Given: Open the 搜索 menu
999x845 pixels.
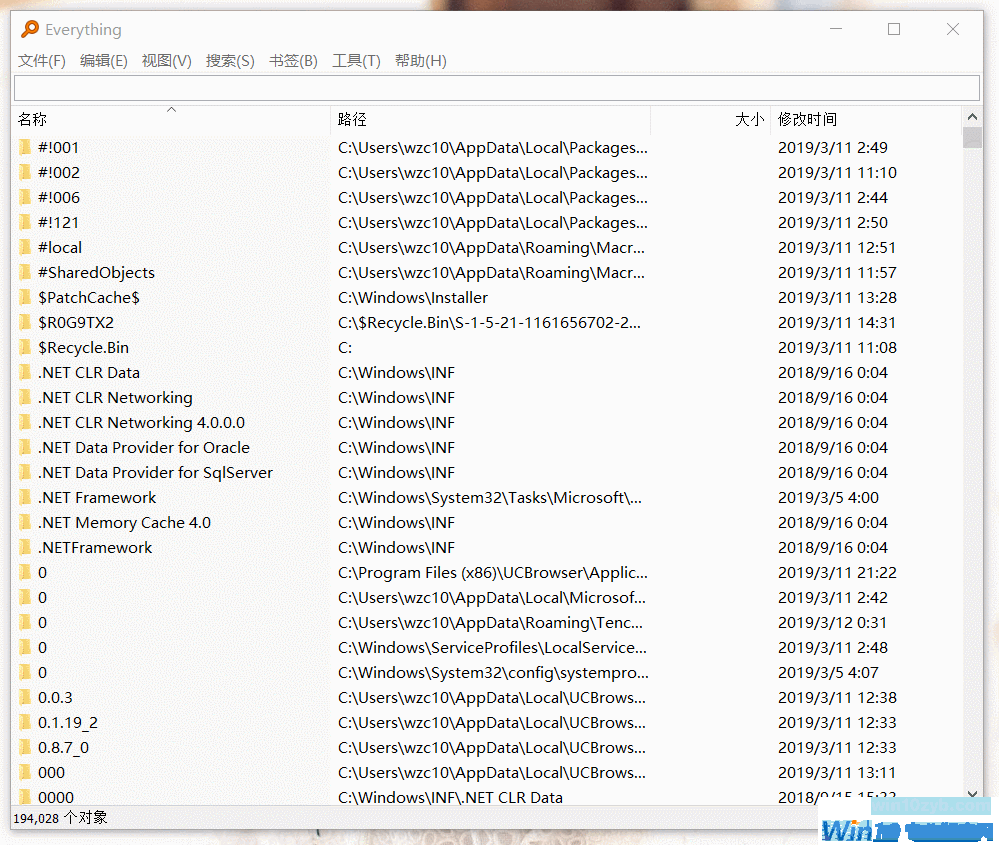Looking at the screenshot, I should [229, 60].
